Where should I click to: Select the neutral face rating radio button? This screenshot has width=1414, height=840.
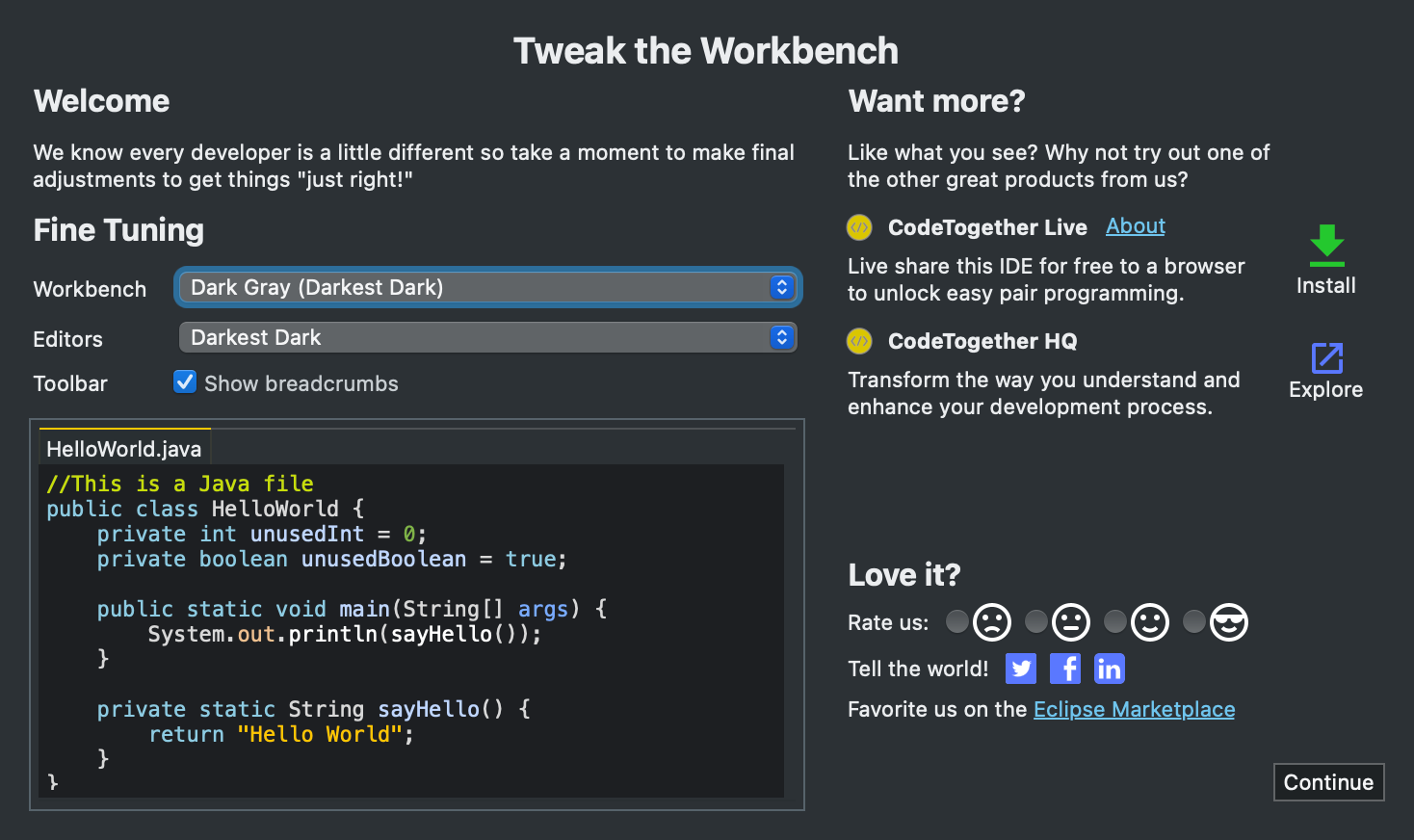pos(1035,622)
